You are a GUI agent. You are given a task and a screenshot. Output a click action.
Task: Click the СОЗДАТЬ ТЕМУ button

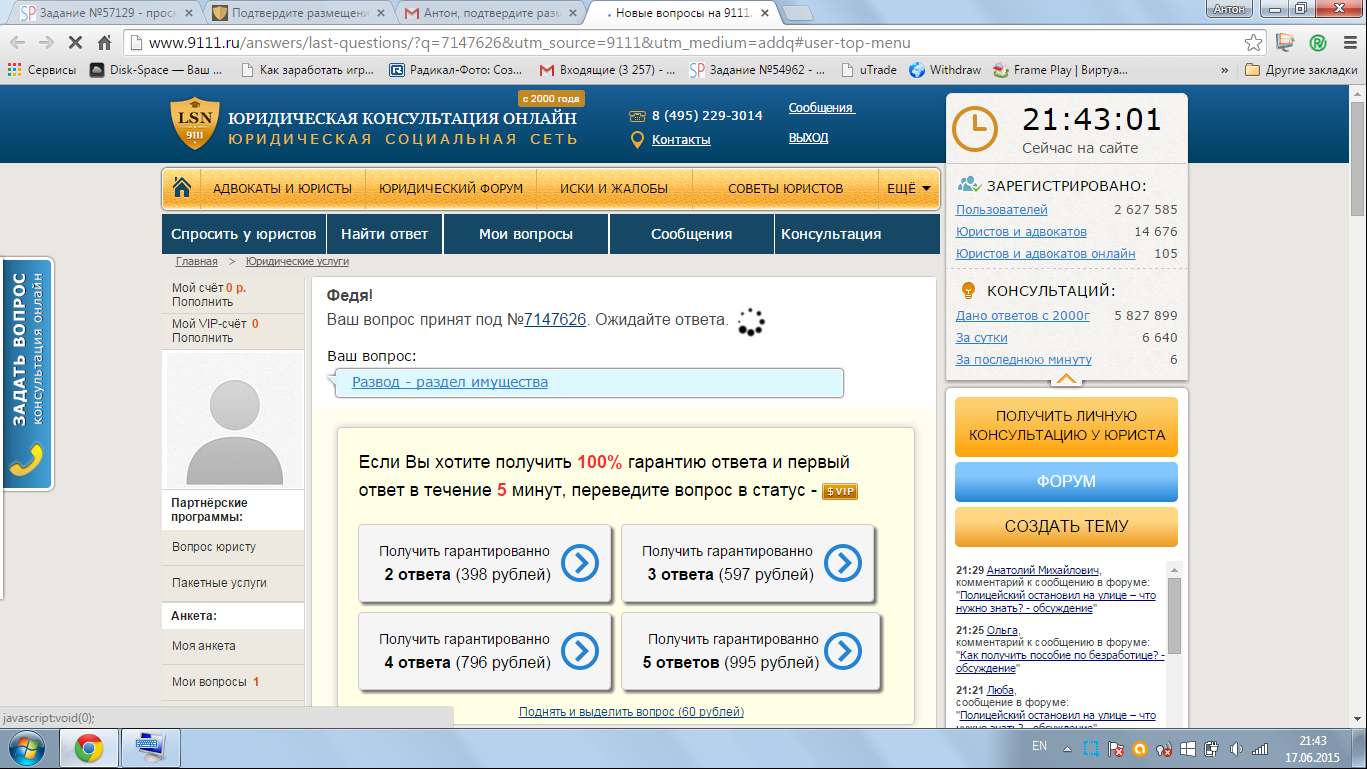[1066, 526]
